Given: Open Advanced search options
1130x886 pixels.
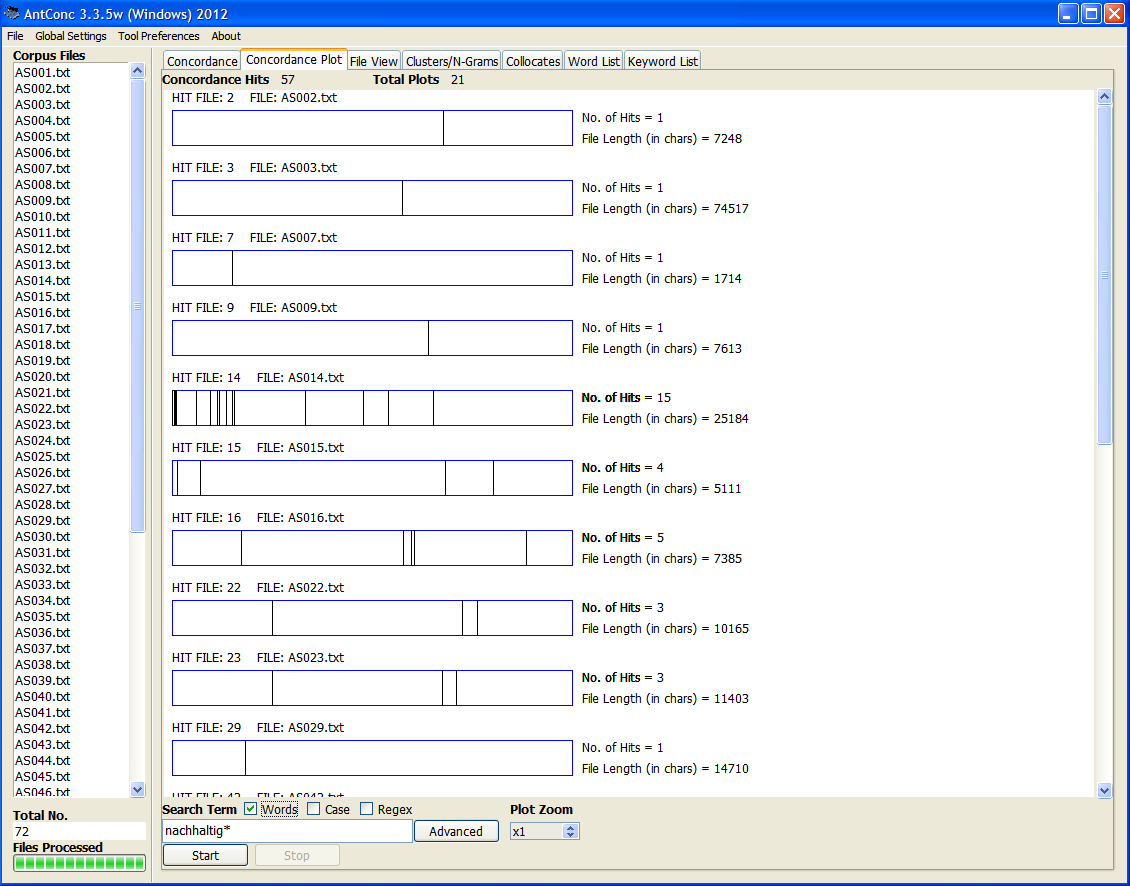Looking at the screenshot, I should click(455, 831).
